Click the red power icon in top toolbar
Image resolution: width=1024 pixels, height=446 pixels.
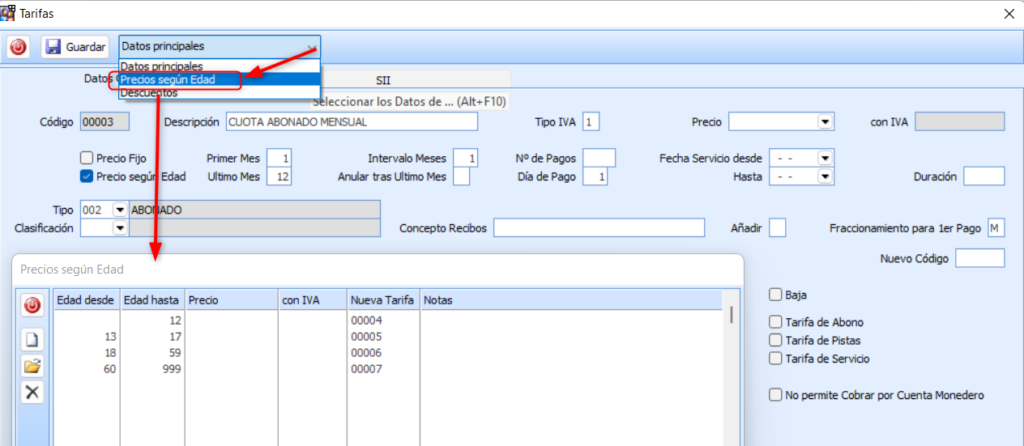click(x=18, y=47)
